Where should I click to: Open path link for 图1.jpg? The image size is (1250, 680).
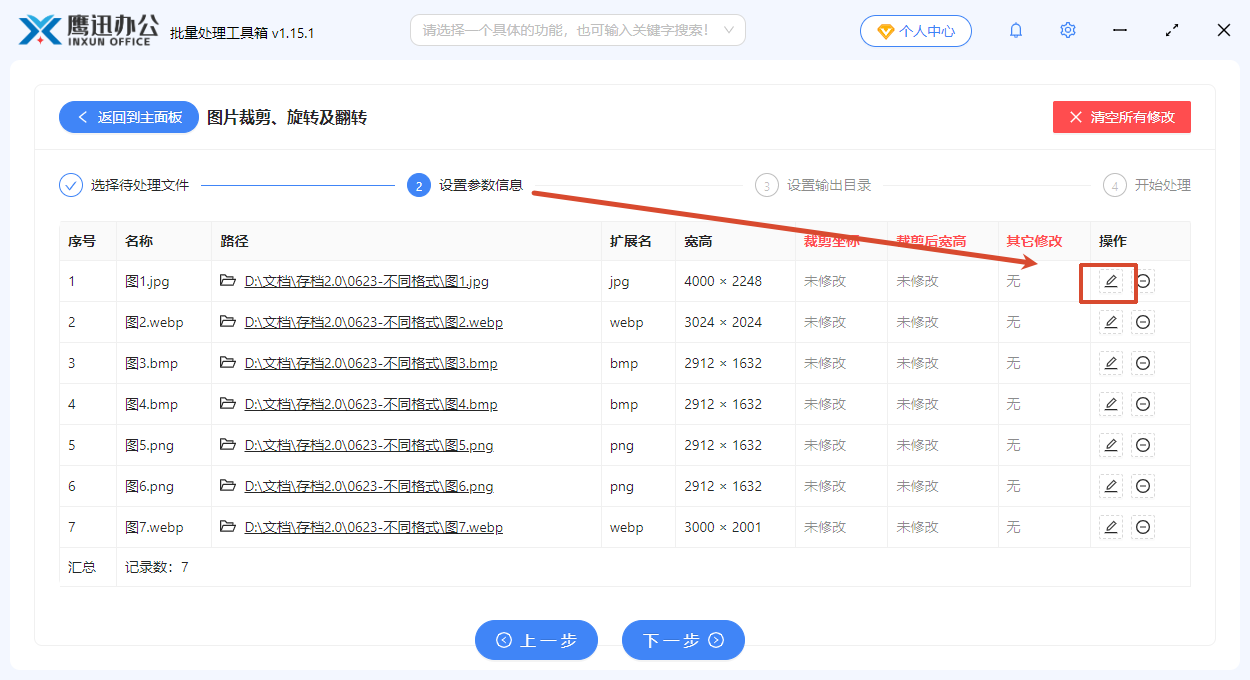(367, 281)
